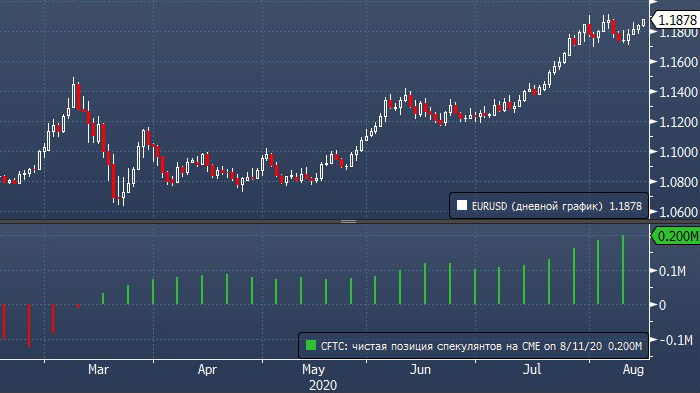The width and height of the screenshot is (700, 393).
Task: Select the Aug label on time axis
Action: coord(633,370)
